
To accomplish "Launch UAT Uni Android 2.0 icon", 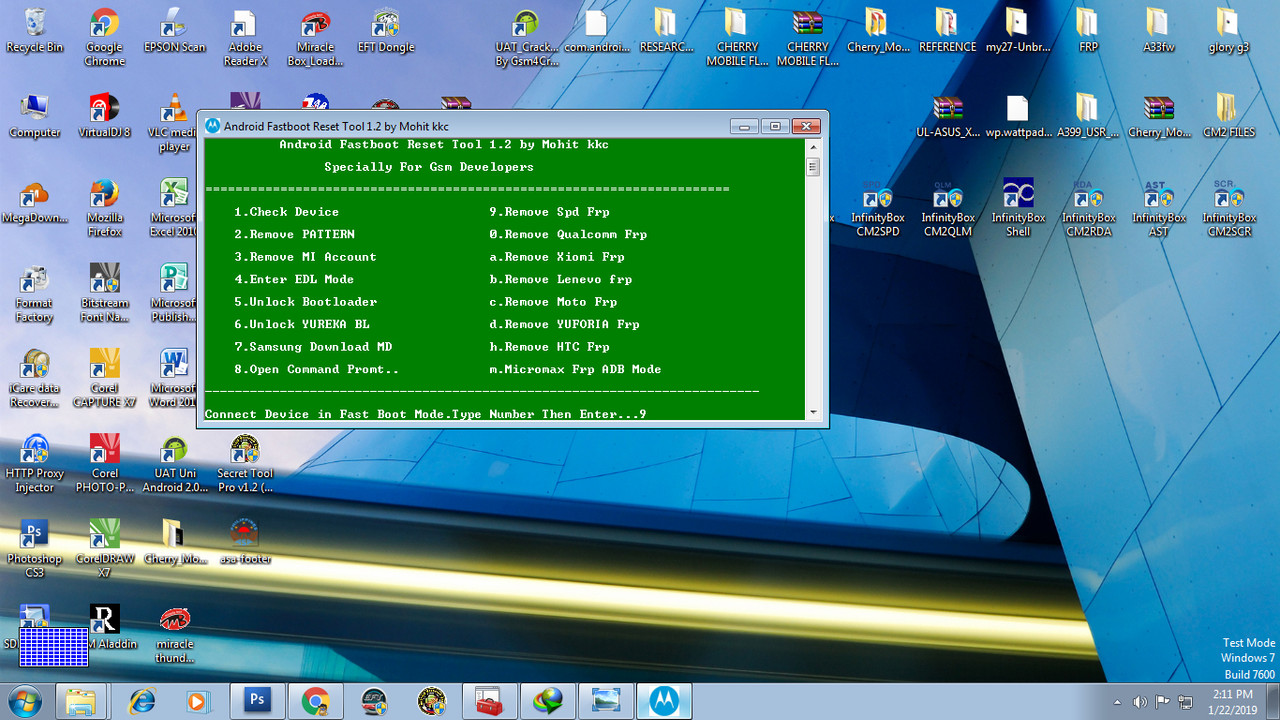I will (x=175, y=463).
